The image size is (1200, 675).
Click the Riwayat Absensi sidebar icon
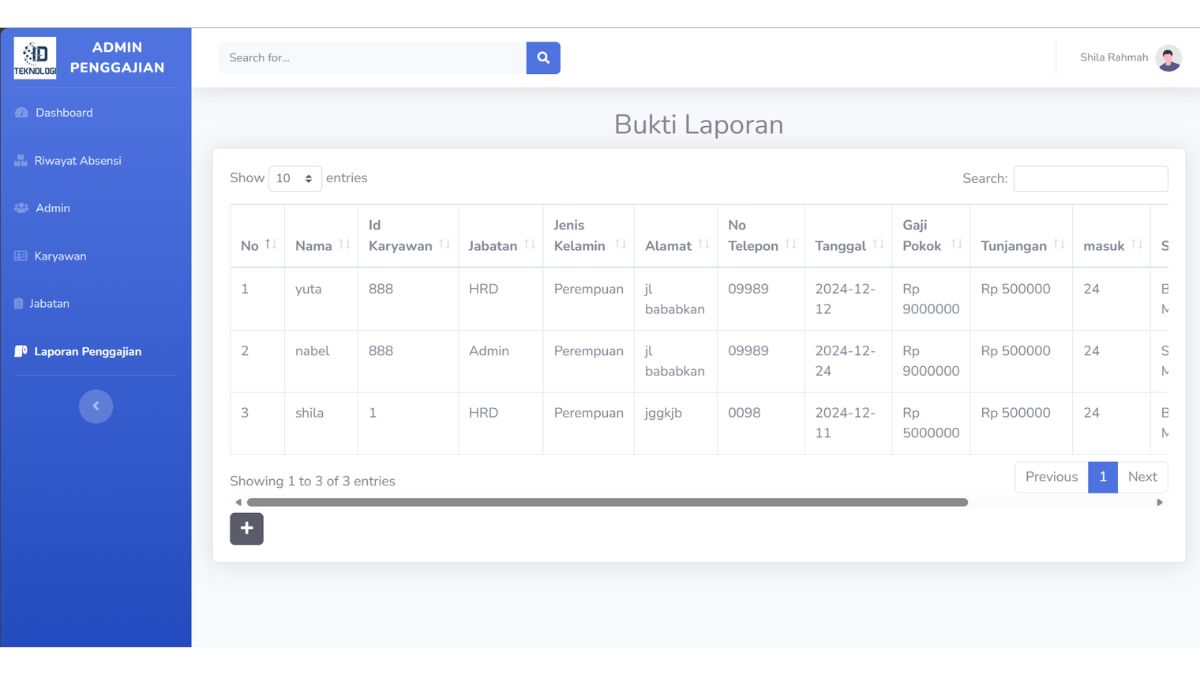[21, 161]
